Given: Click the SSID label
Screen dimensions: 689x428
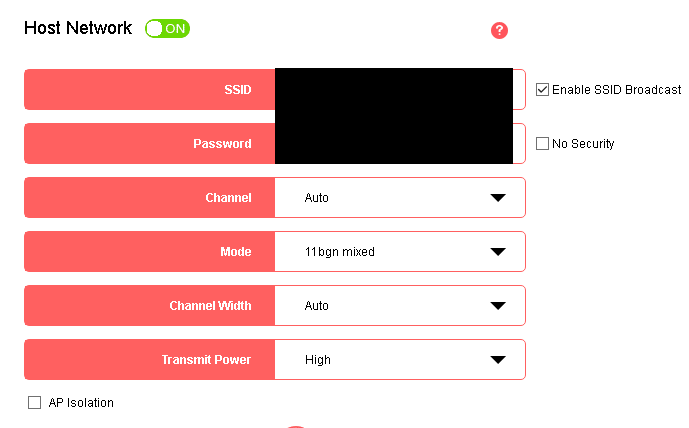Looking at the screenshot, I should tap(238, 90).
